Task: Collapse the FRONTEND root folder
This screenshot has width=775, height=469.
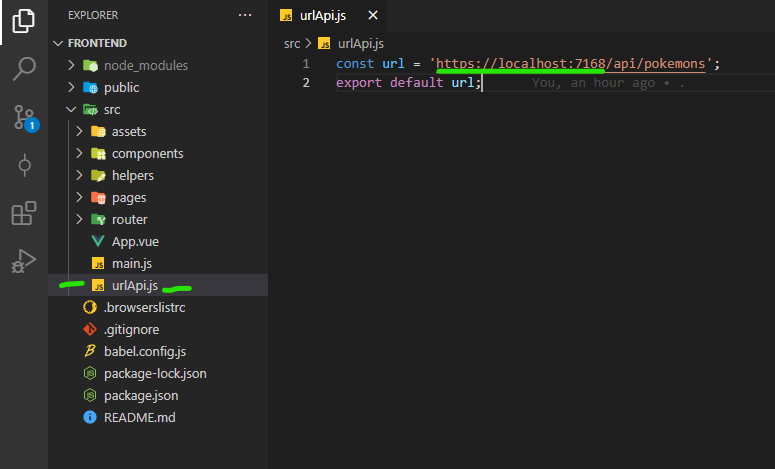Action: click(58, 43)
